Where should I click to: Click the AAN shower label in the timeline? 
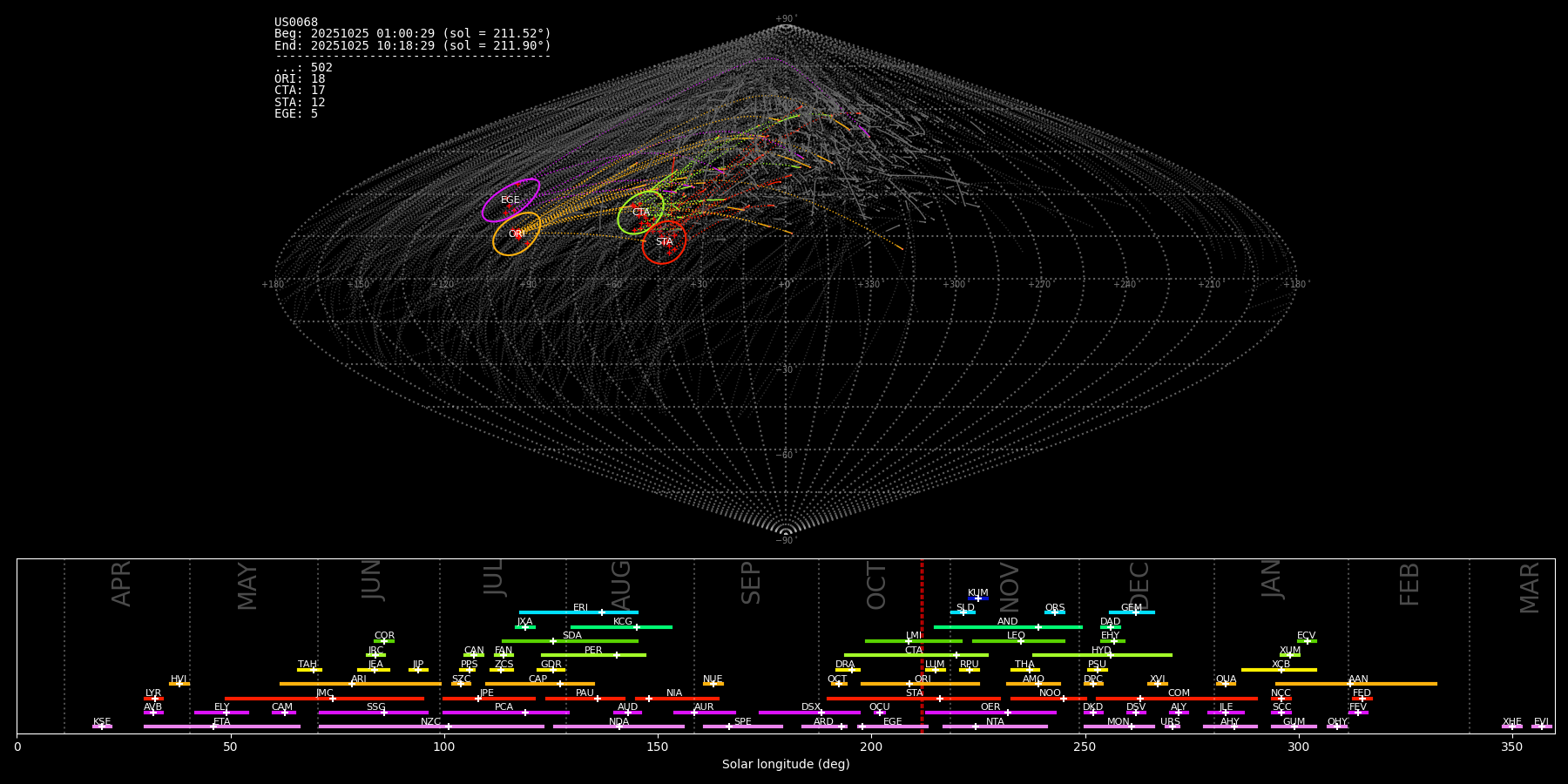click(1358, 679)
